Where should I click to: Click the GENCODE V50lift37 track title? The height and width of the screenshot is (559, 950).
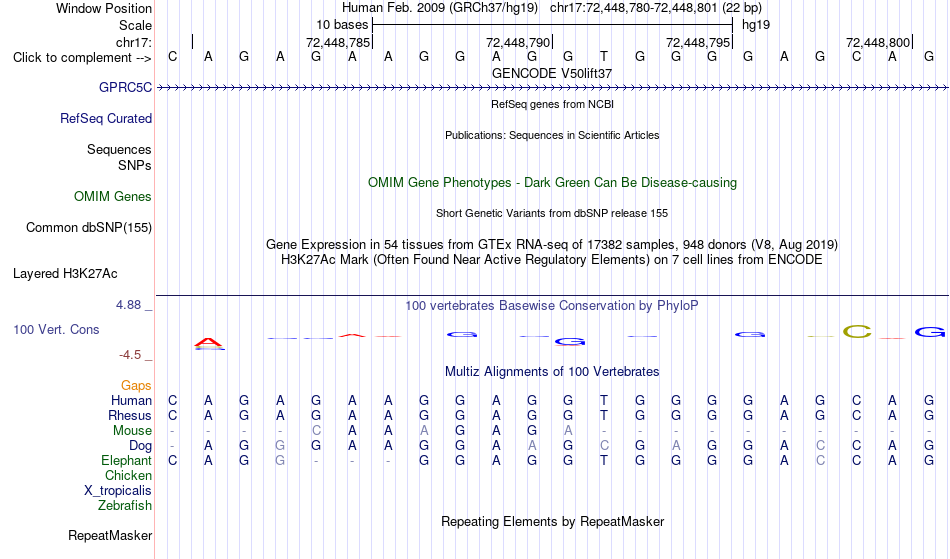coord(552,73)
